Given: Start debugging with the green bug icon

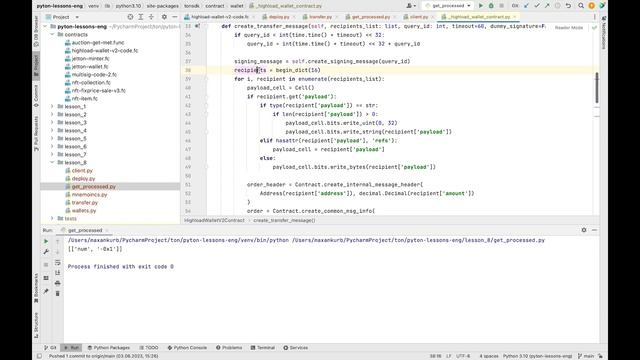Looking at the screenshot, I should (x=491, y=6).
